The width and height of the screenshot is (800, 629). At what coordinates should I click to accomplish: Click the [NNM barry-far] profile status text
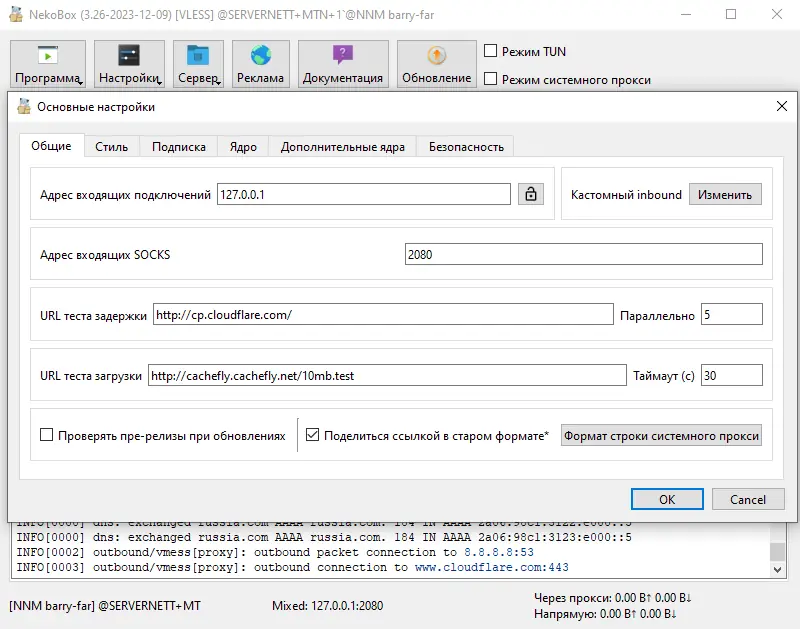click(x=105, y=606)
